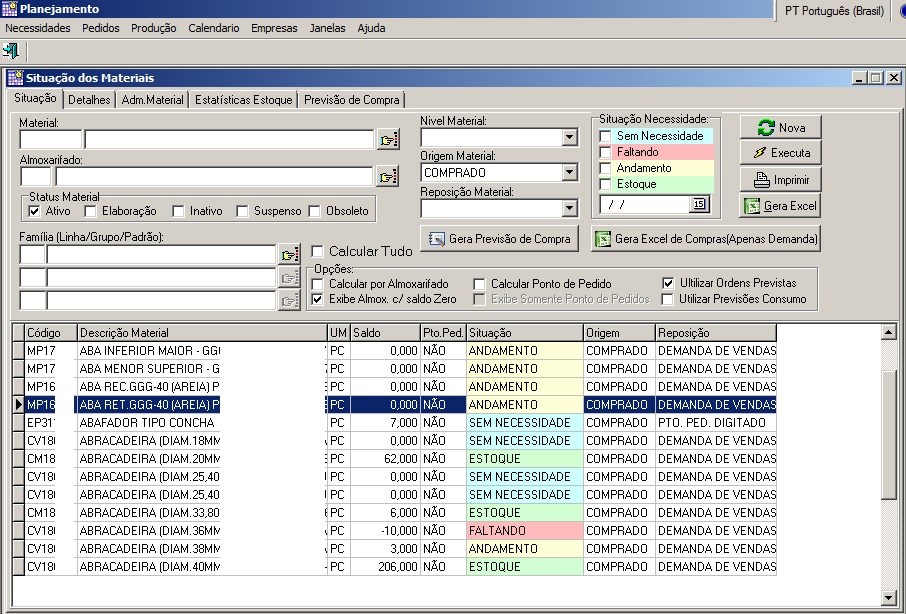This screenshot has height=614, width=906.
Task: Click the Nova refresh button
Action: pos(780,127)
